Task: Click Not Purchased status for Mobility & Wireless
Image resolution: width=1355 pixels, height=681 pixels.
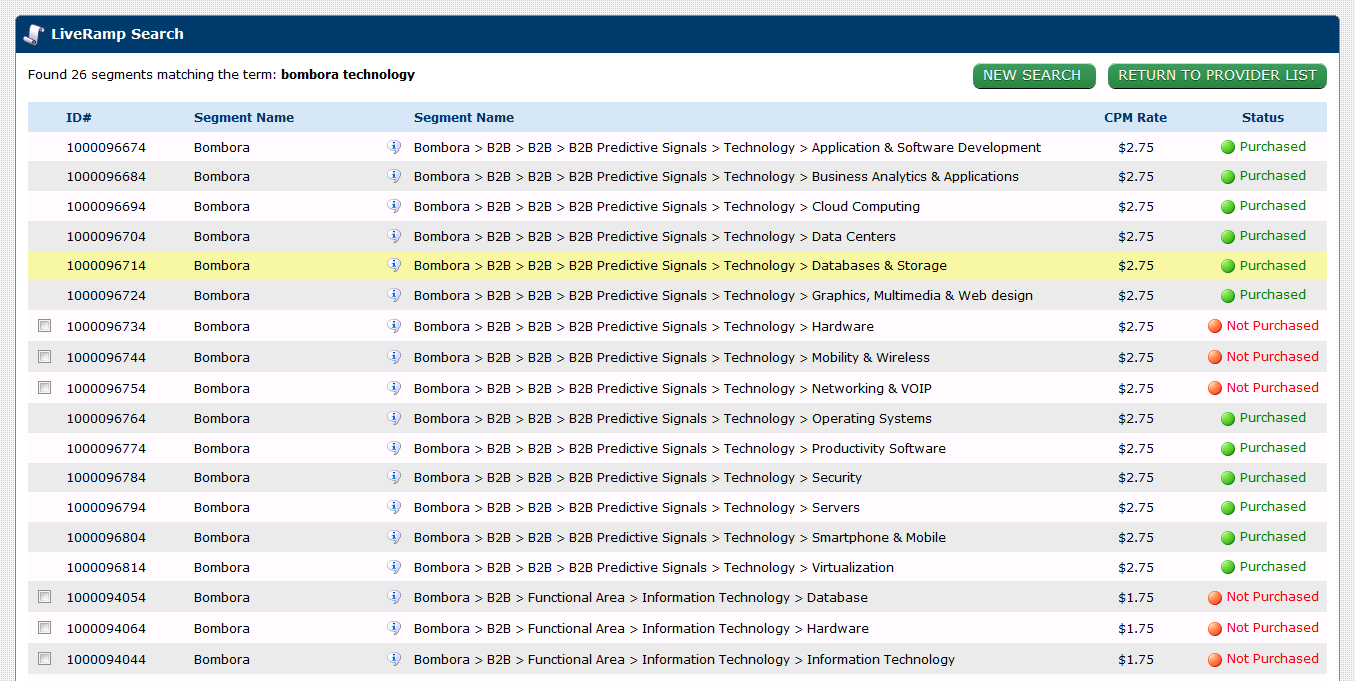Action: click(x=1263, y=357)
